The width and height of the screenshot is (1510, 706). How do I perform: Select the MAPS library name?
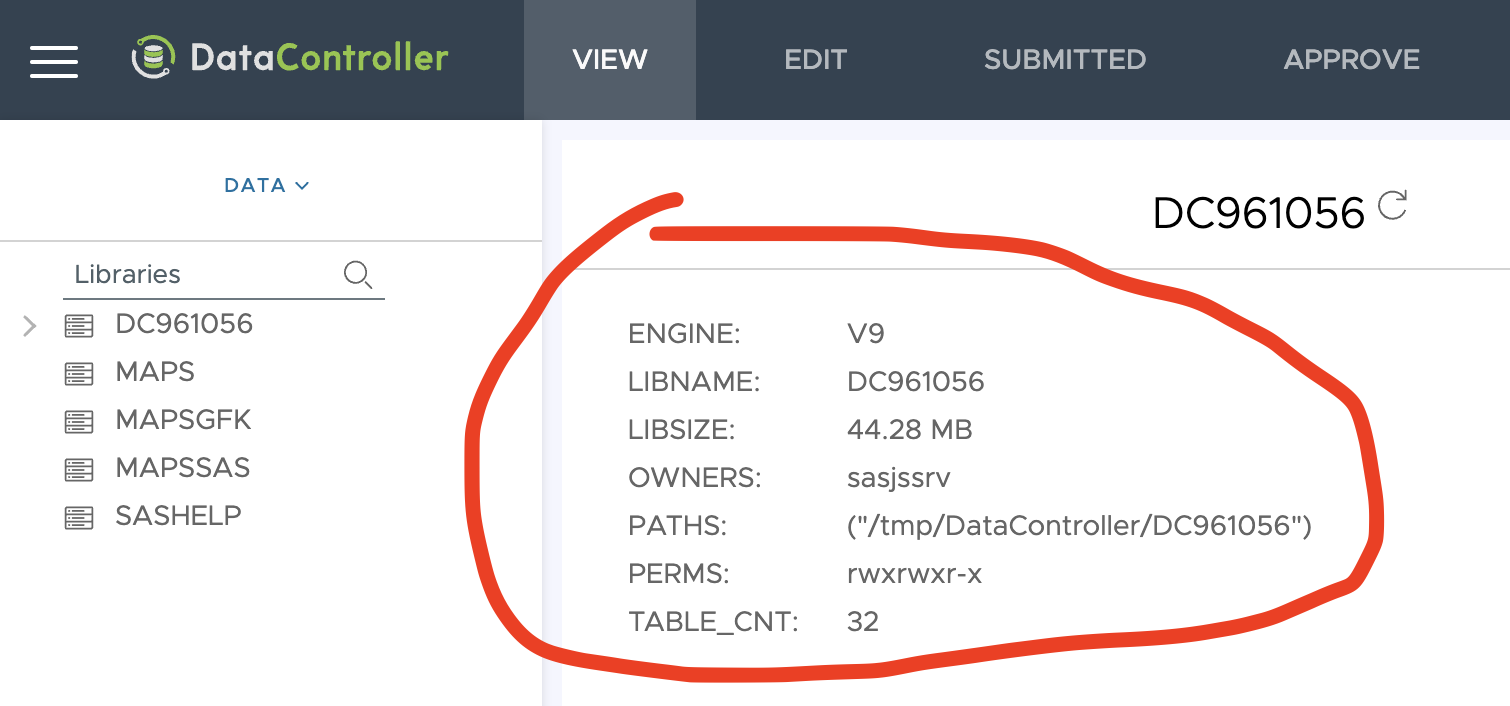click(155, 372)
